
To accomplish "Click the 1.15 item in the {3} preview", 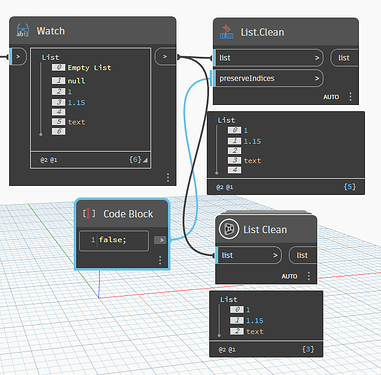I will click(255, 321).
